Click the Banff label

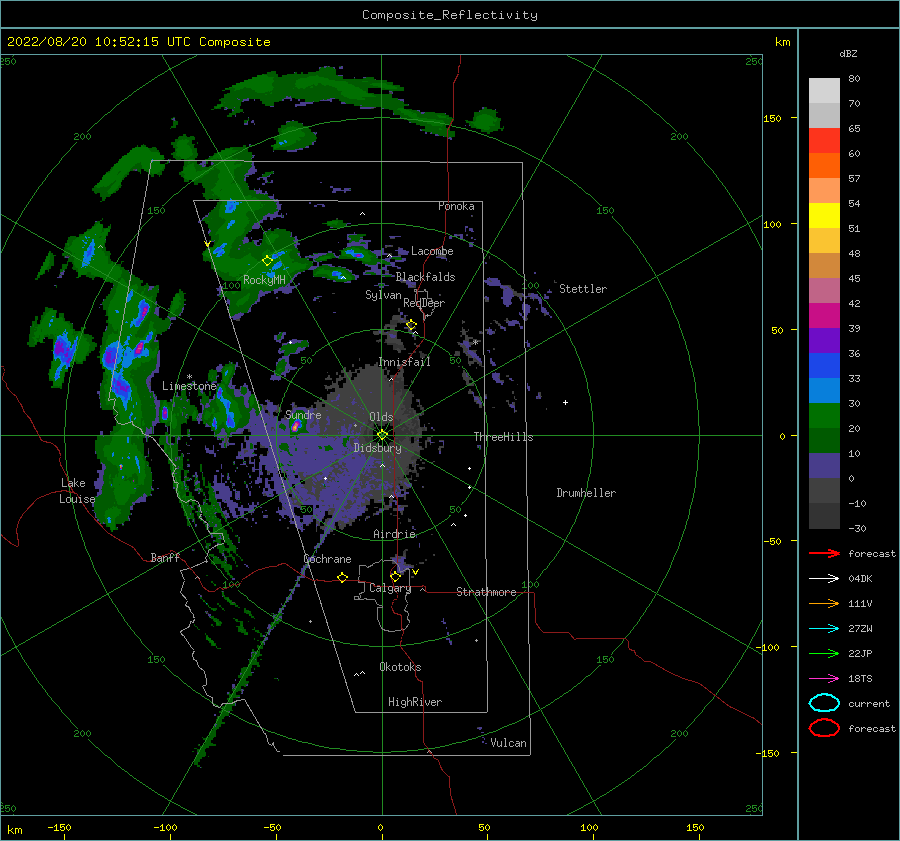pyautogui.click(x=165, y=557)
